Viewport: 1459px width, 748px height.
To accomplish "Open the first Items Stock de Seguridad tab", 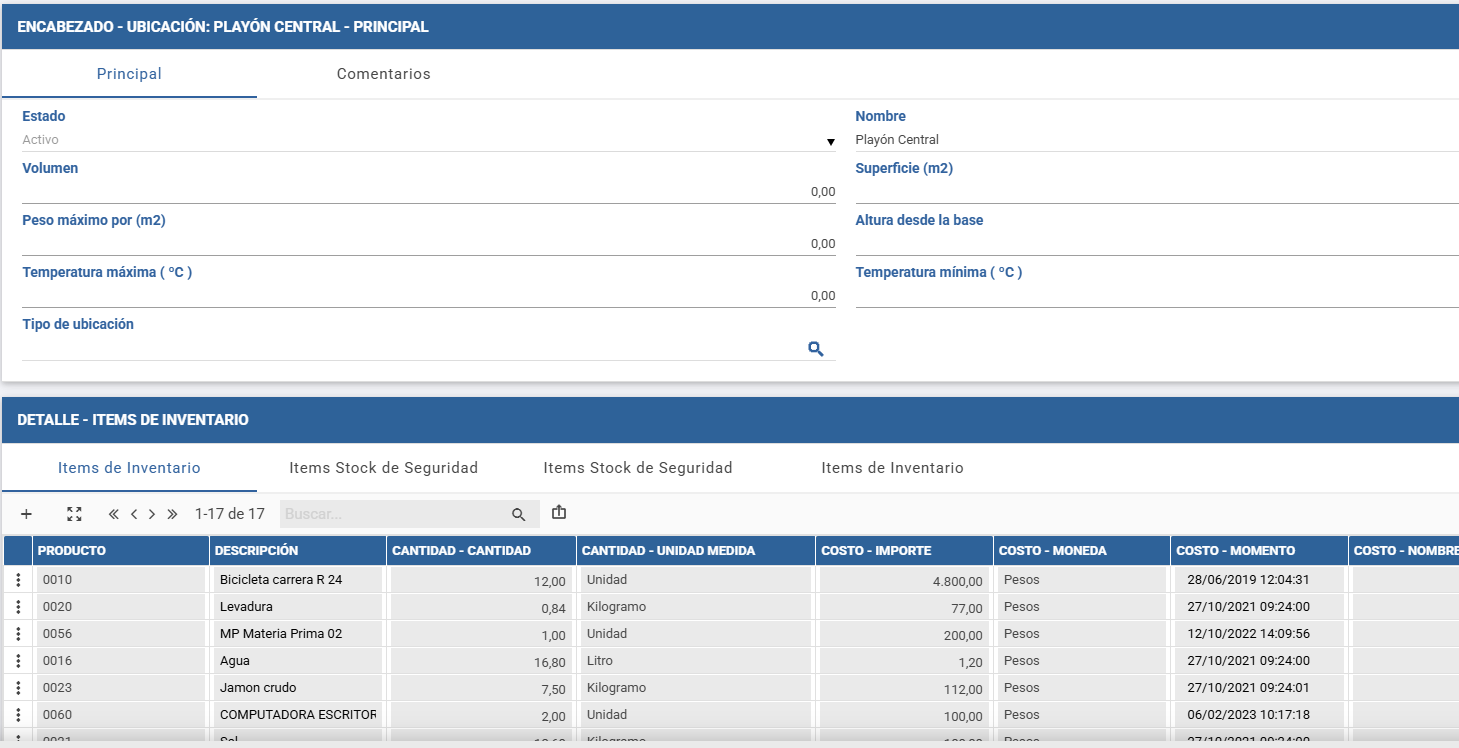I will [384, 468].
